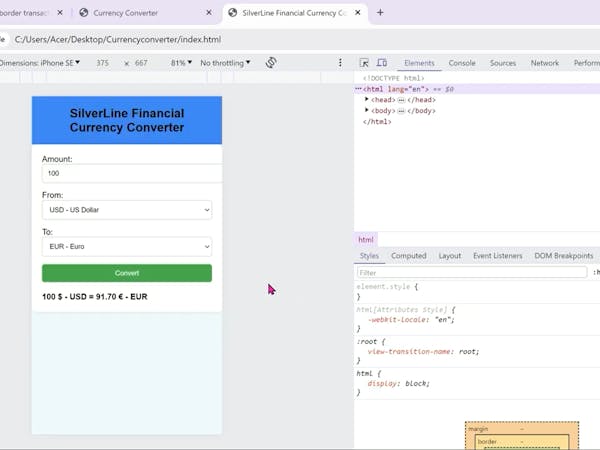Open the Event Listeners sub-tab
The width and height of the screenshot is (600, 450).
[497, 256]
